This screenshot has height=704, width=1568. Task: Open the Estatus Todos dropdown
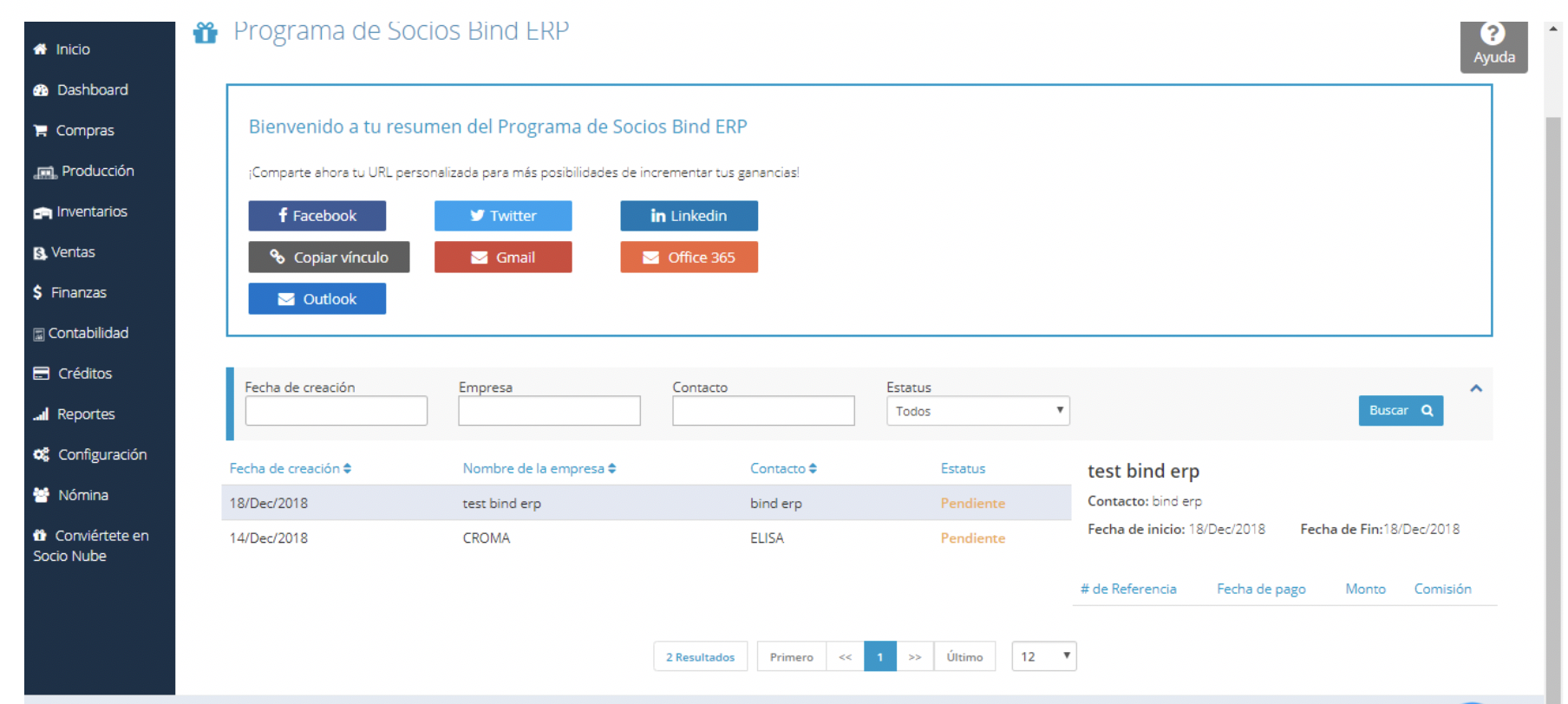(x=977, y=411)
